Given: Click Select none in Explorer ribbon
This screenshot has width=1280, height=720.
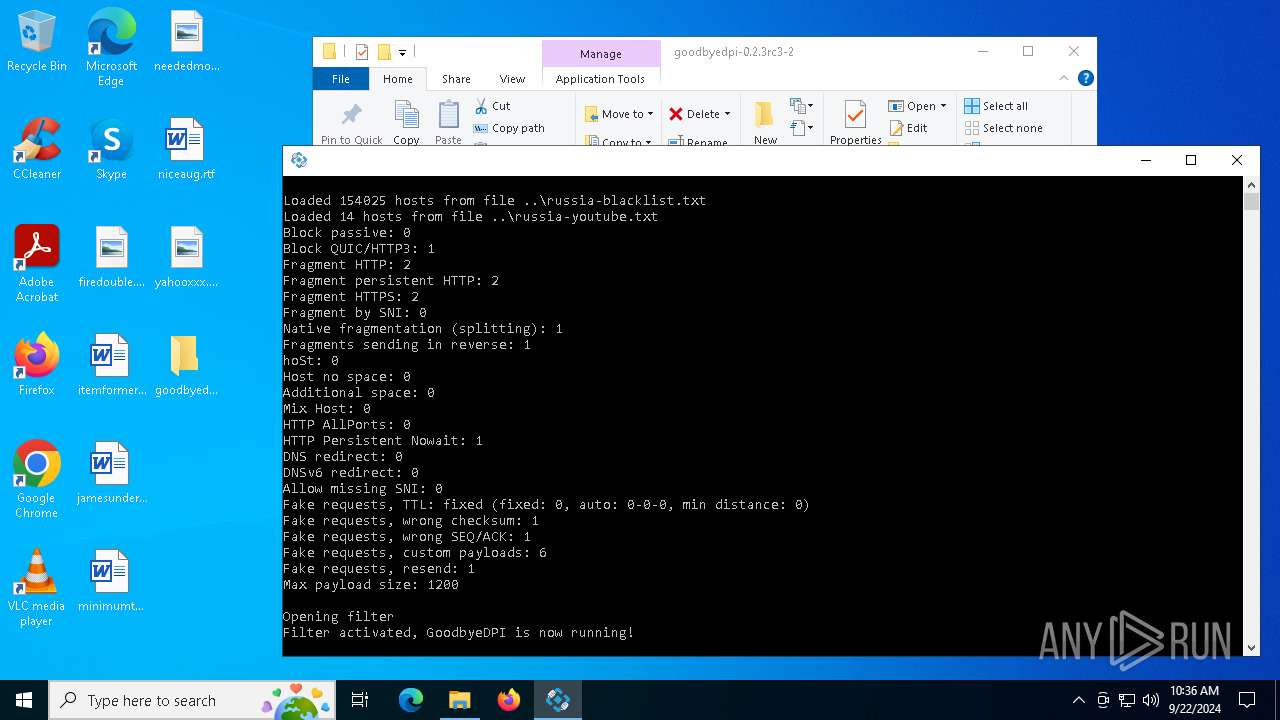Looking at the screenshot, I should (x=1003, y=128).
